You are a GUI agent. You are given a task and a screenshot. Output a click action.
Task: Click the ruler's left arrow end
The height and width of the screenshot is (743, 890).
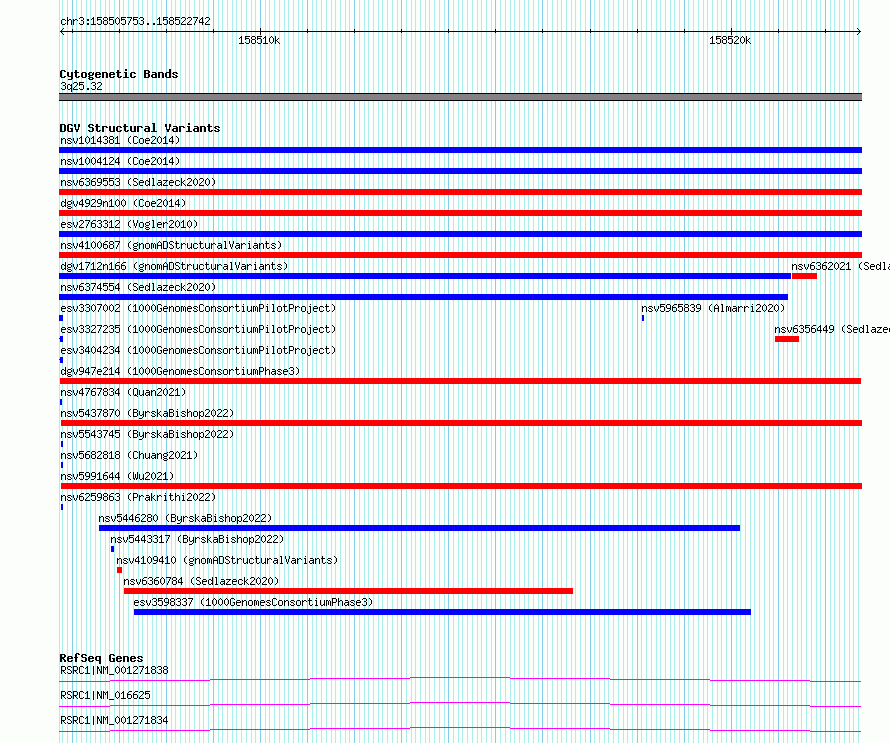pyautogui.click(x=62, y=32)
